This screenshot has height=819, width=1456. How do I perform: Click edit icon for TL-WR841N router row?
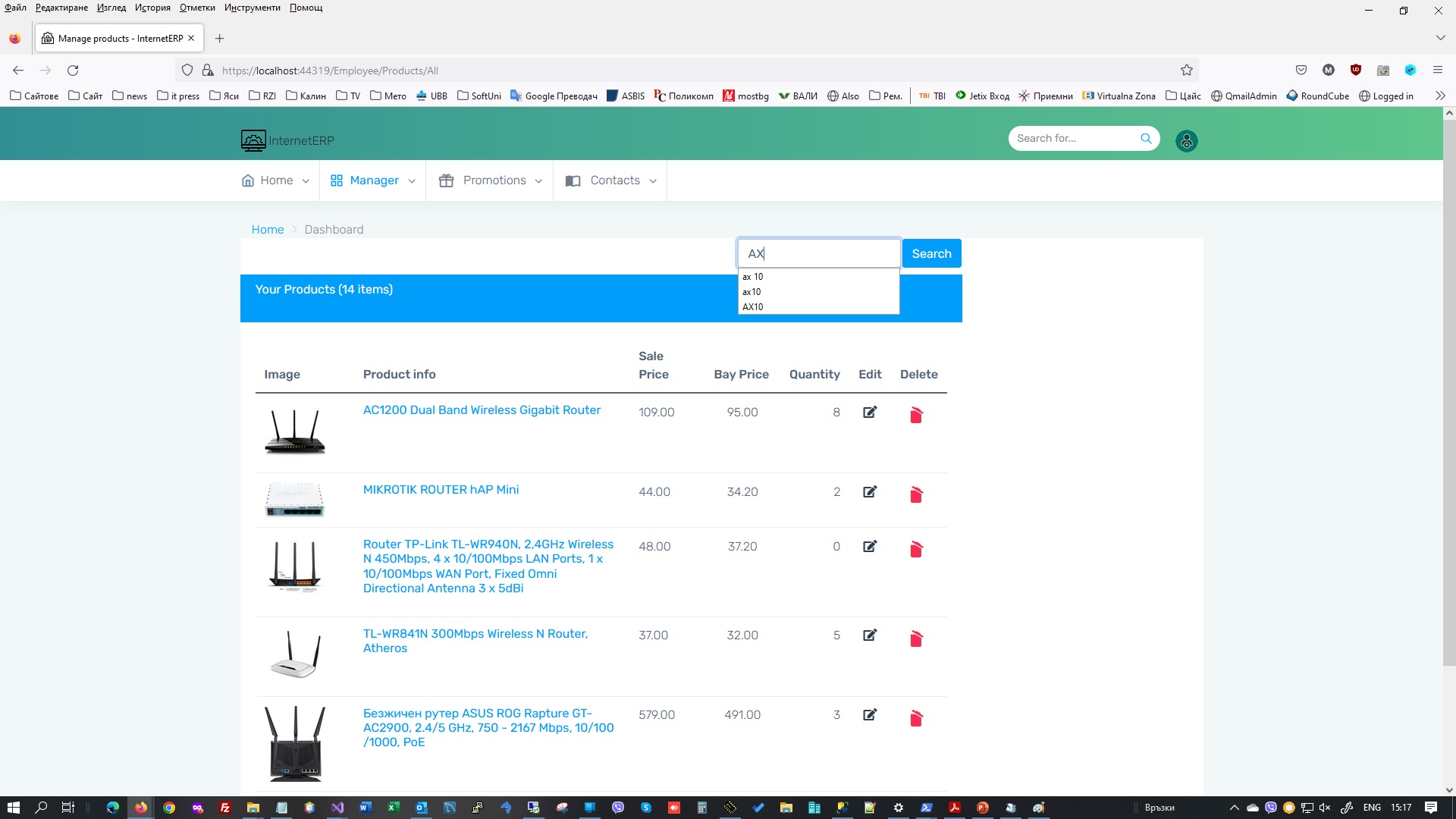(x=870, y=635)
